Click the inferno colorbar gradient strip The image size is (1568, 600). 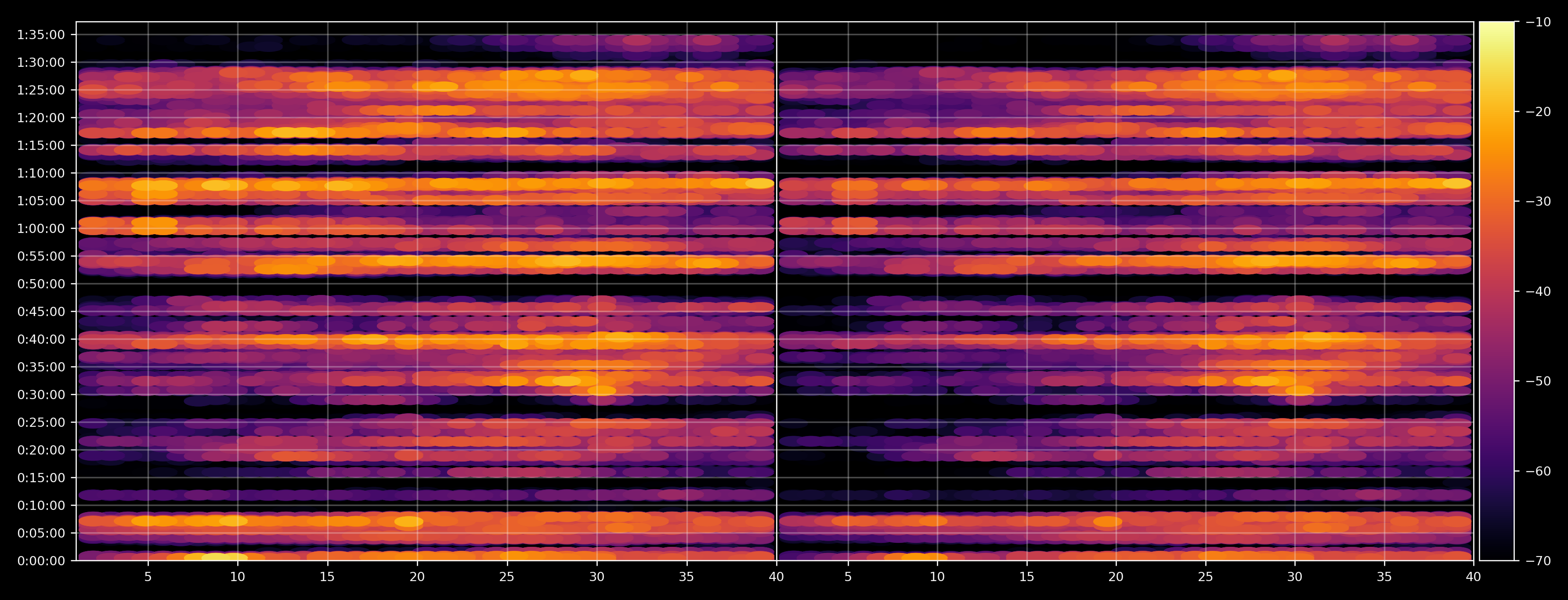1497,291
